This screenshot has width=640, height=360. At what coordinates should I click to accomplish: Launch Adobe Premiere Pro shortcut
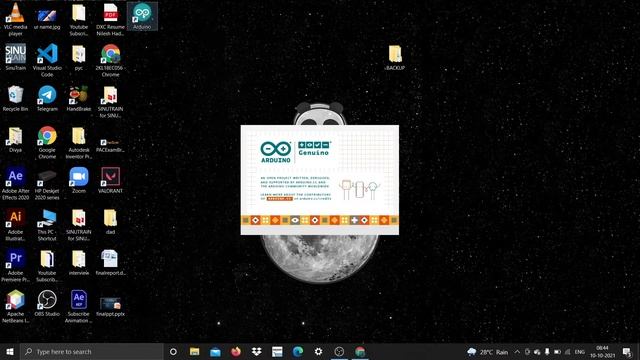pyautogui.click(x=16, y=265)
